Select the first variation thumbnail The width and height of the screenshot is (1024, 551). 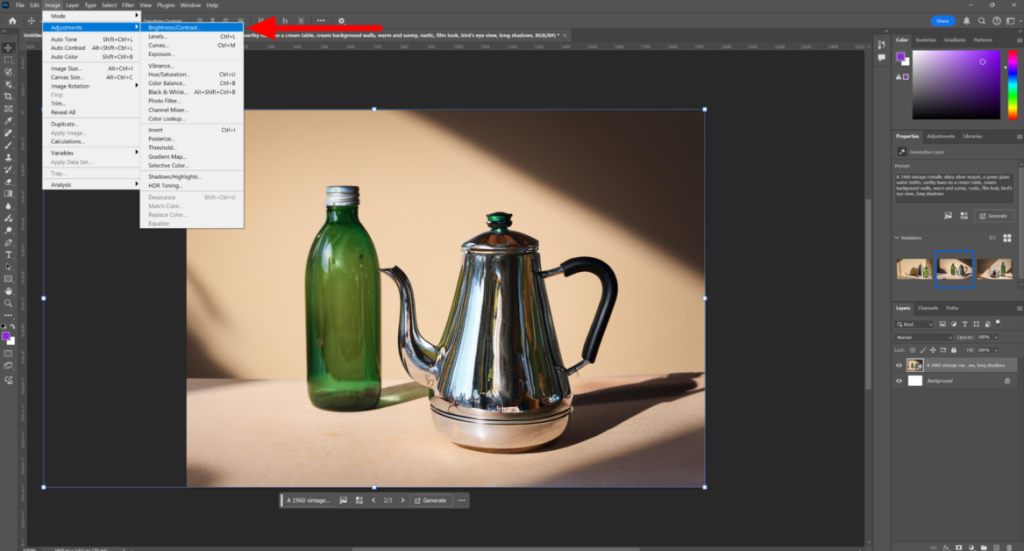[x=914, y=269]
